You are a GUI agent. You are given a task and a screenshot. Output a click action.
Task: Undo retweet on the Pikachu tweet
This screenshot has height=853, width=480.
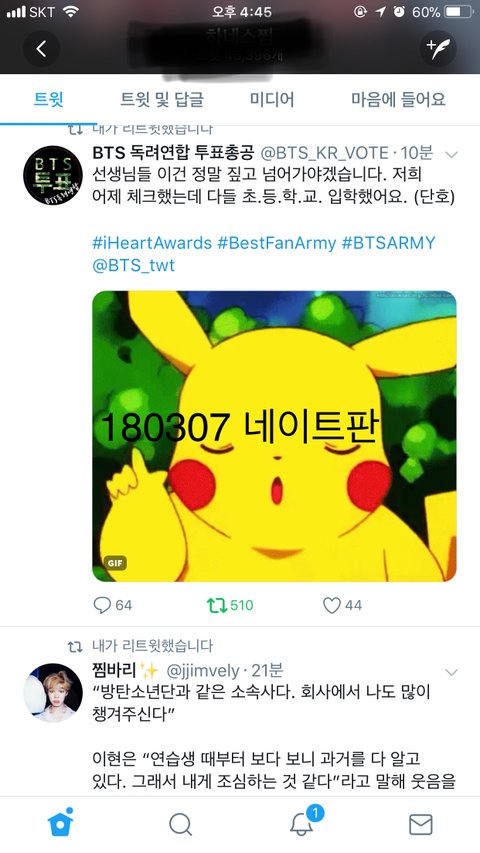tap(230, 605)
